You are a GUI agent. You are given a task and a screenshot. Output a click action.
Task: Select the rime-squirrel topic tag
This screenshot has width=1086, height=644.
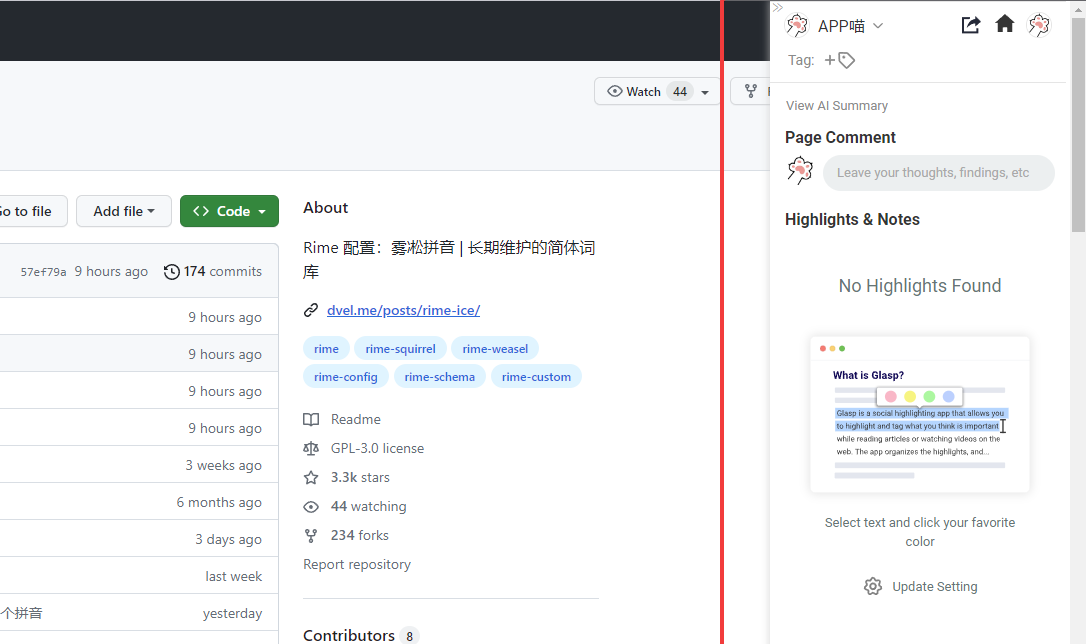click(x=400, y=349)
